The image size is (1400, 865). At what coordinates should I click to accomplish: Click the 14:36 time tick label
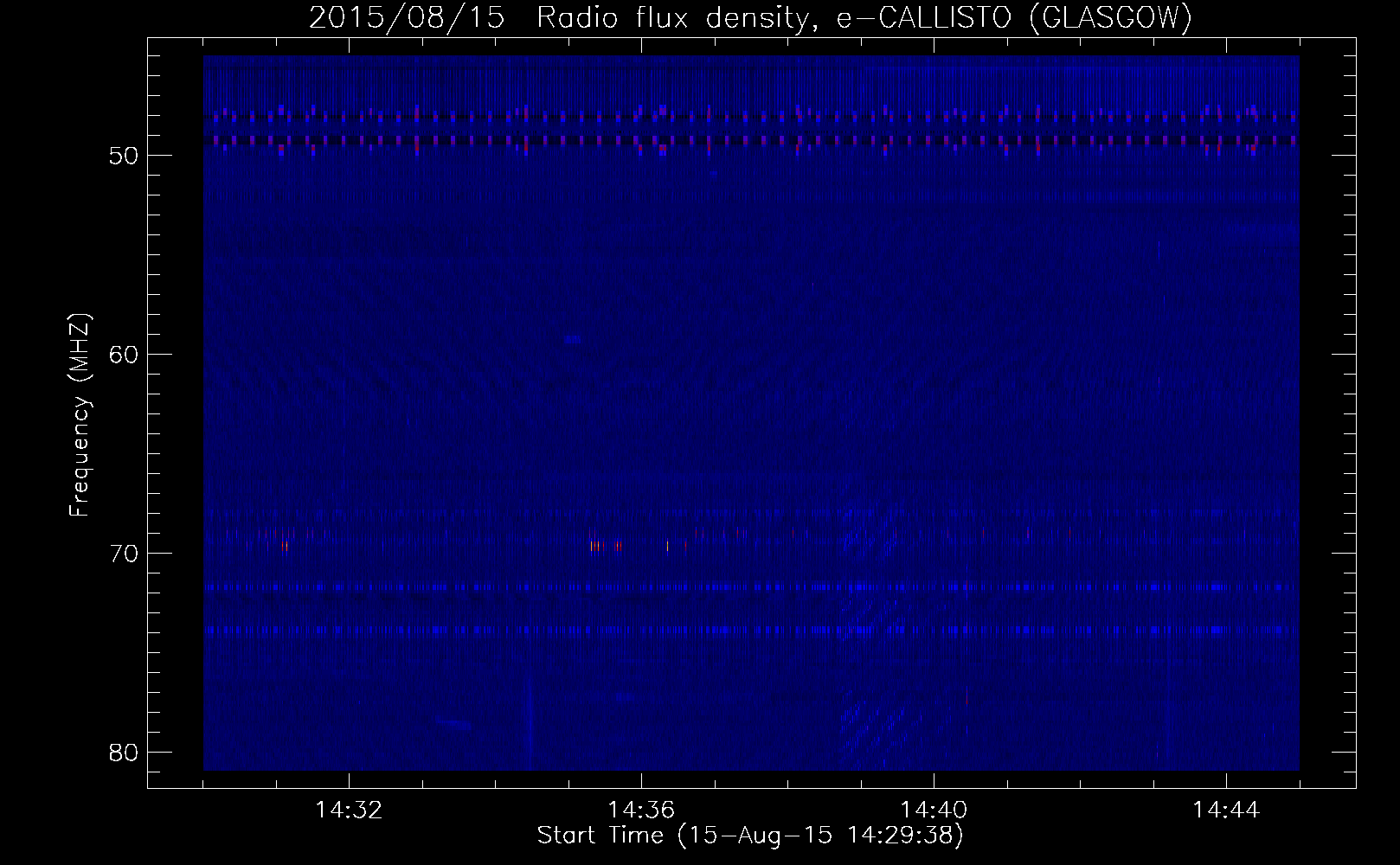(x=641, y=811)
